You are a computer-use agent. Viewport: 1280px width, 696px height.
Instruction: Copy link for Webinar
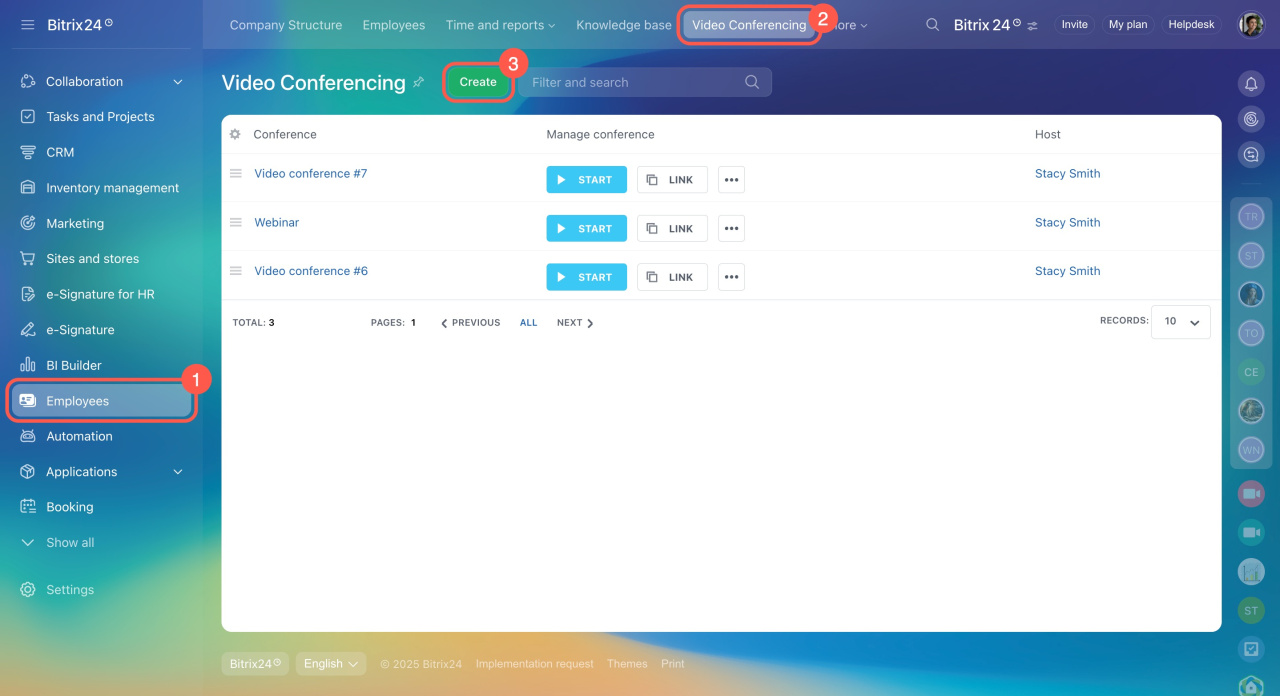[672, 228]
